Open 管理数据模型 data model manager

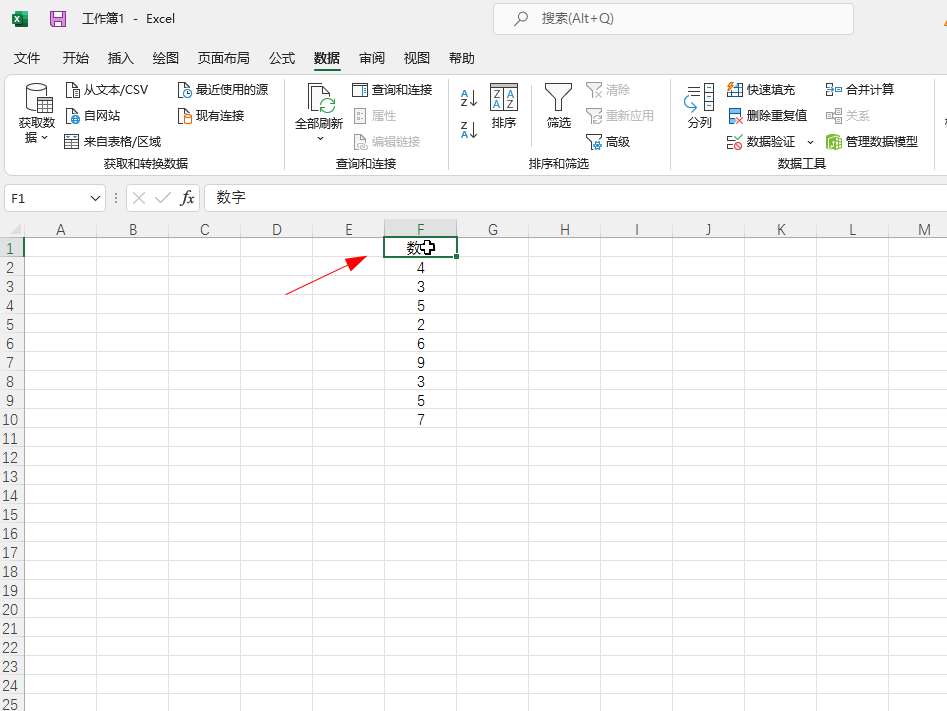click(871, 142)
